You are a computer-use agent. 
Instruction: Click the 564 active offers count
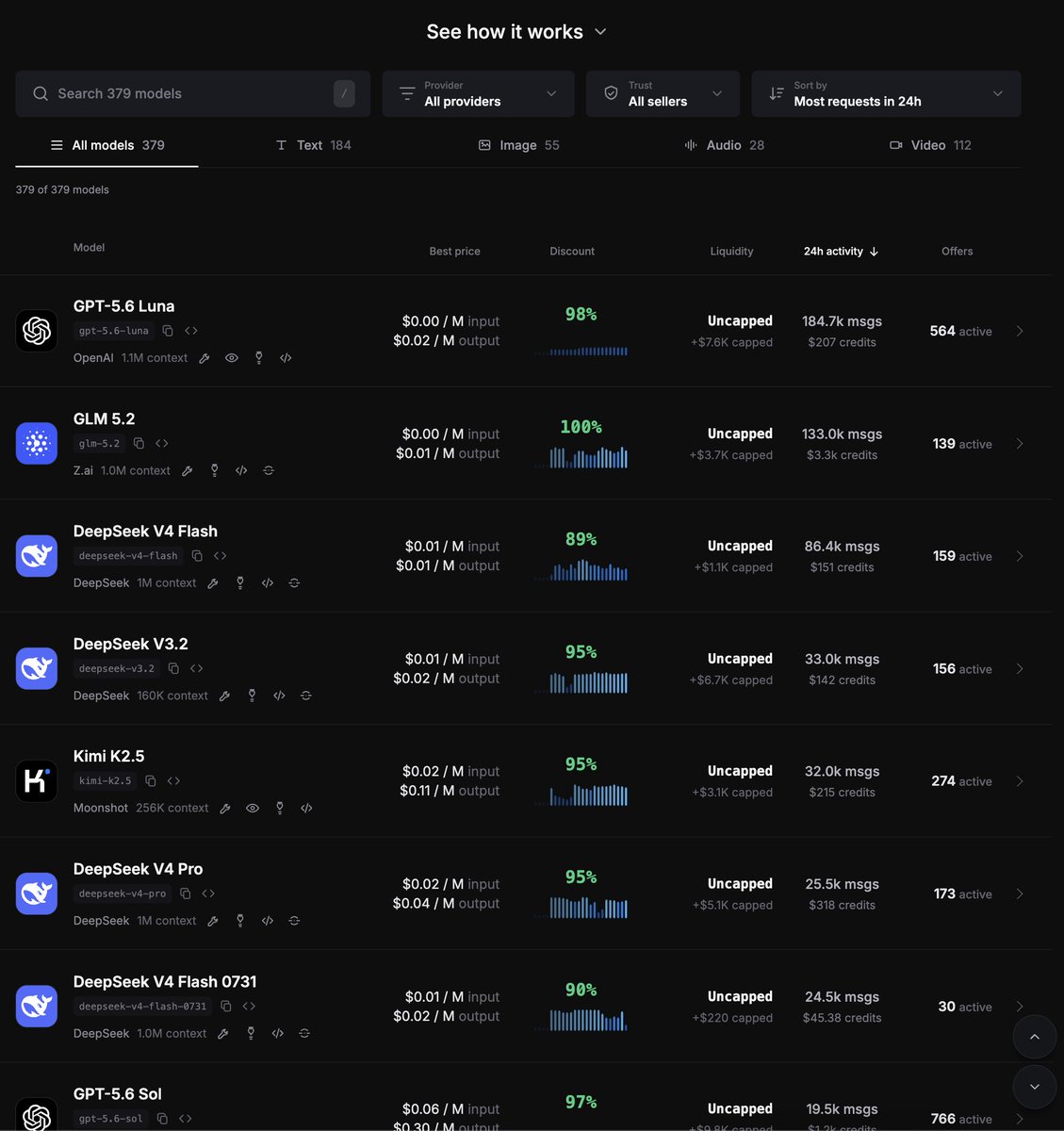point(960,331)
